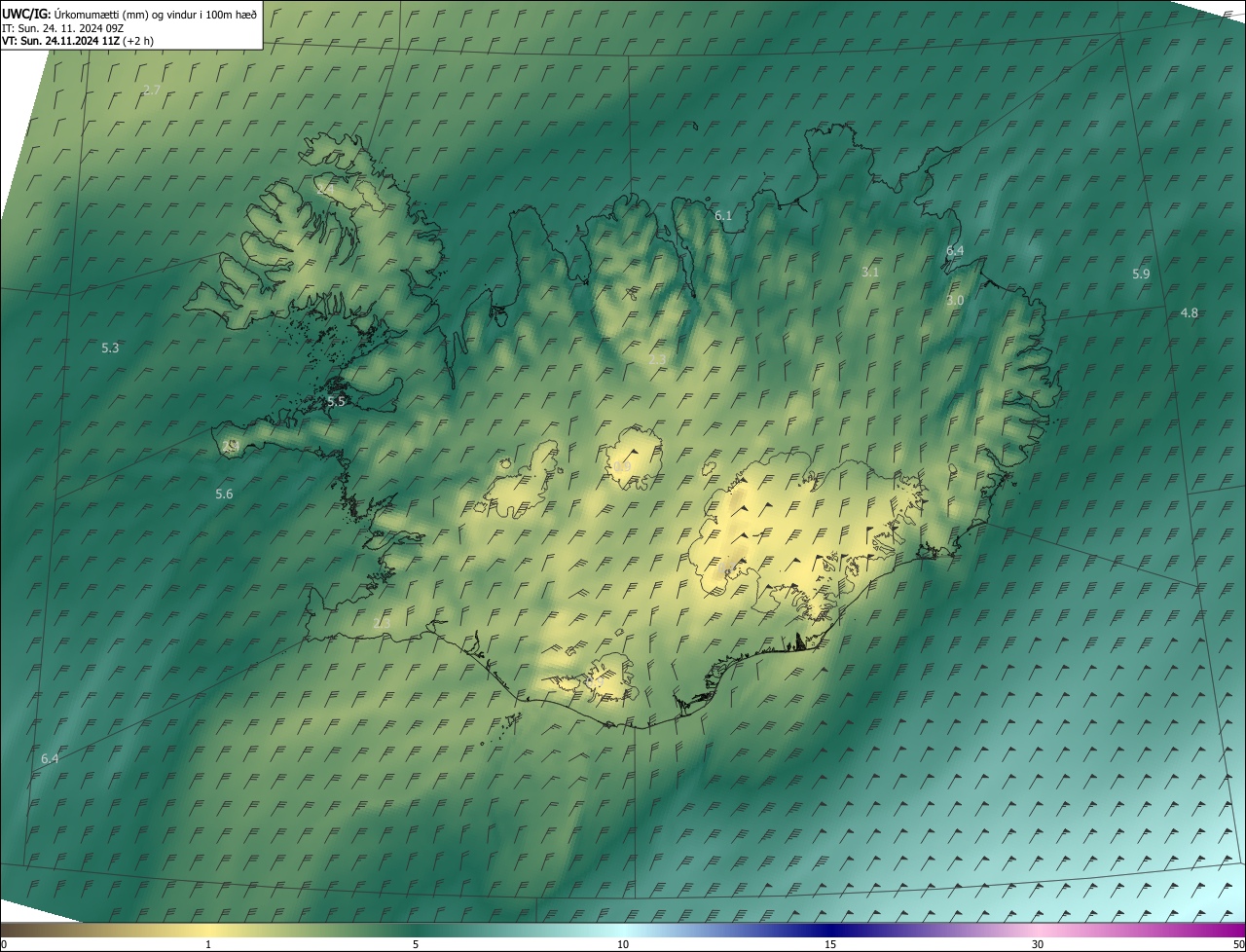Click the 2.7 value label on the map
Image resolution: width=1246 pixels, height=952 pixels.
point(152,90)
